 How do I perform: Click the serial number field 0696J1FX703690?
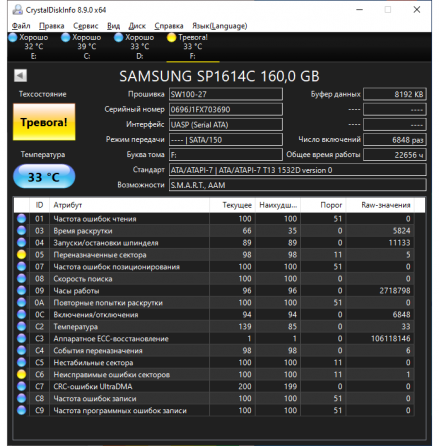click(226, 109)
